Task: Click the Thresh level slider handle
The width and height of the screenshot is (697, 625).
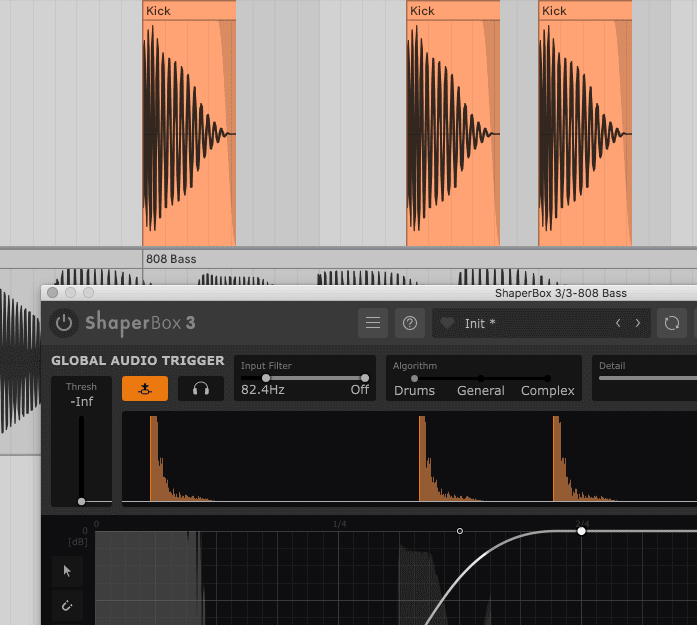Action: click(x=81, y=501)
